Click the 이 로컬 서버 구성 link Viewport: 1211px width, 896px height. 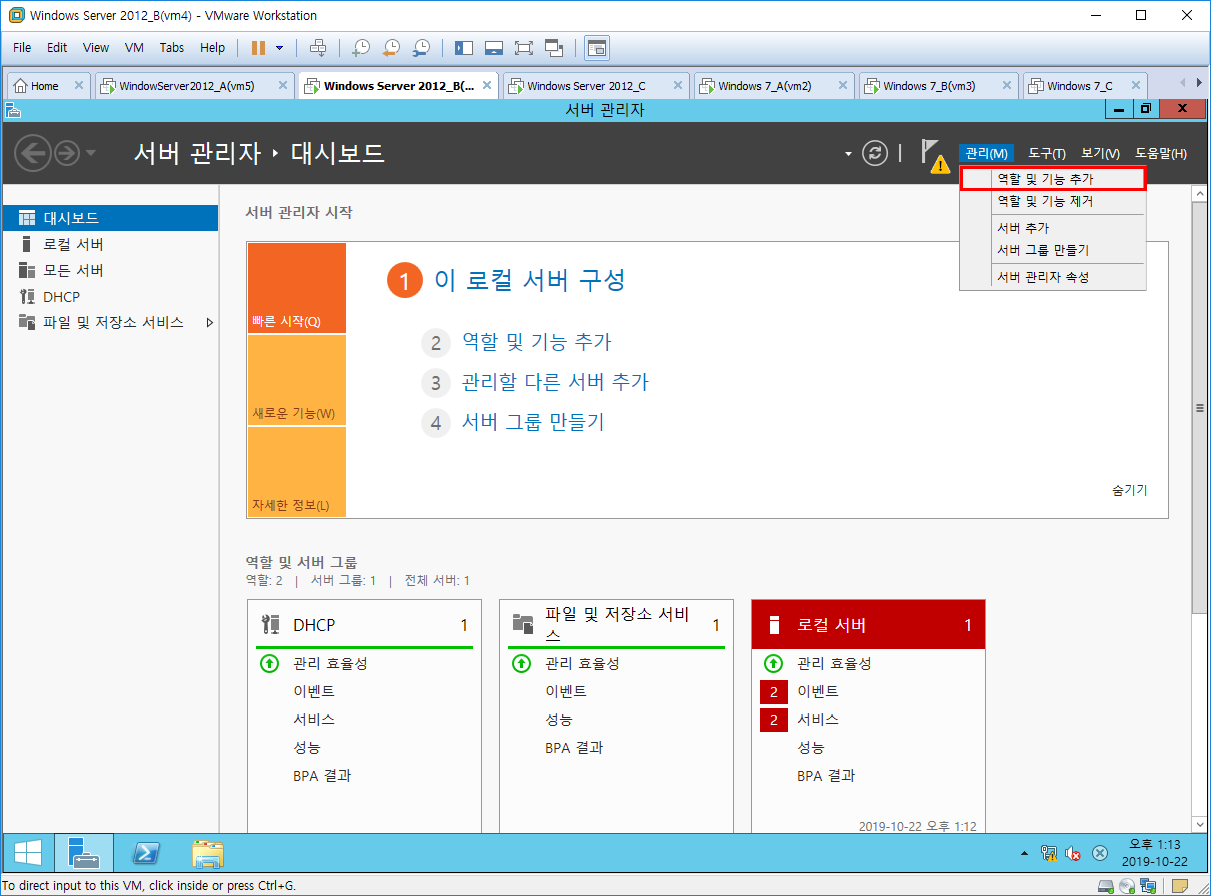pyautogui.click(x=530, y=281)
